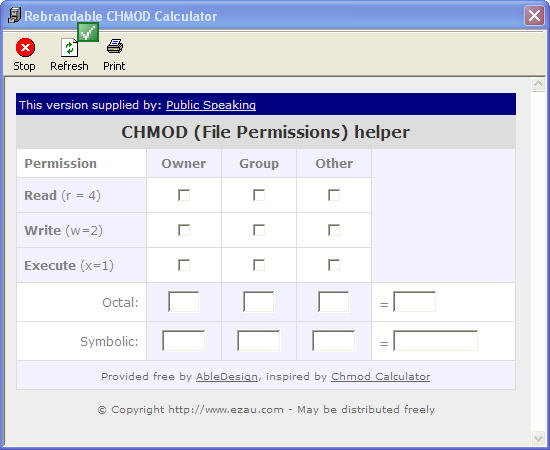The width and height of the screenshot is (550, 450).
Task: Click the Print label text
Action: [x=114, y=66]
